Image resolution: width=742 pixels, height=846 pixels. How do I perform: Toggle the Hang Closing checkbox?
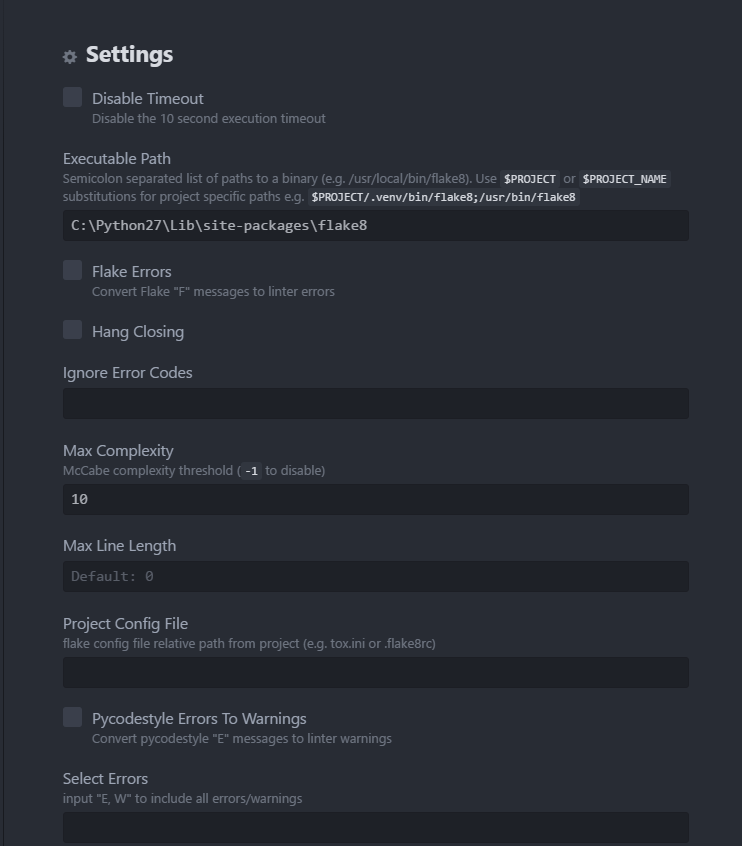point(72,330)
